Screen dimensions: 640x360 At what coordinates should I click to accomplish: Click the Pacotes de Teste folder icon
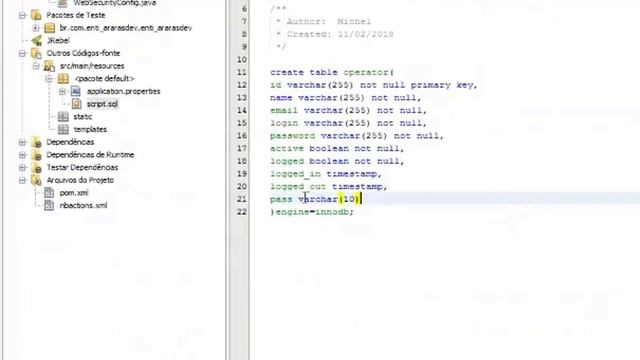coord(36,16)
